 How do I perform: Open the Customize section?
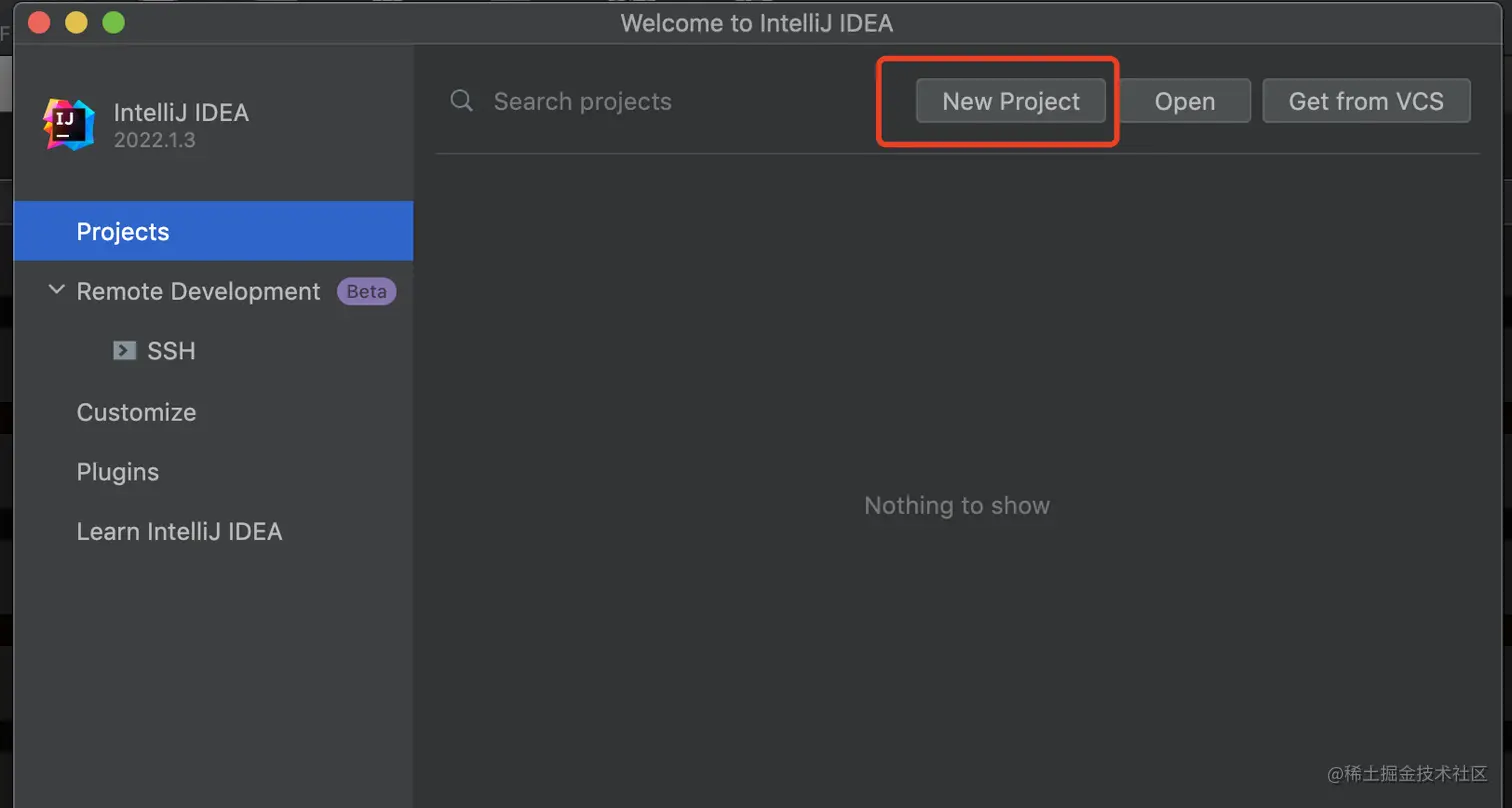(136, 412)
